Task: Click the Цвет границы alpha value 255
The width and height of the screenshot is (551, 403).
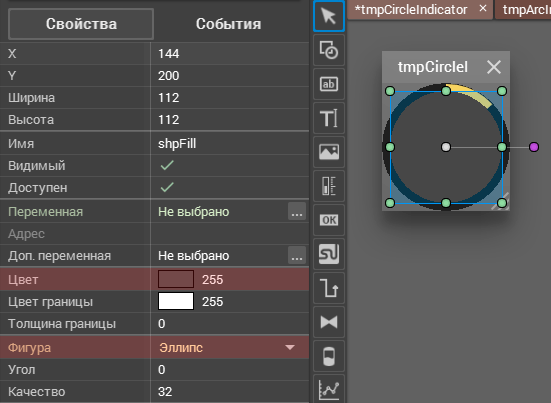Action: (x=213, y=301)
